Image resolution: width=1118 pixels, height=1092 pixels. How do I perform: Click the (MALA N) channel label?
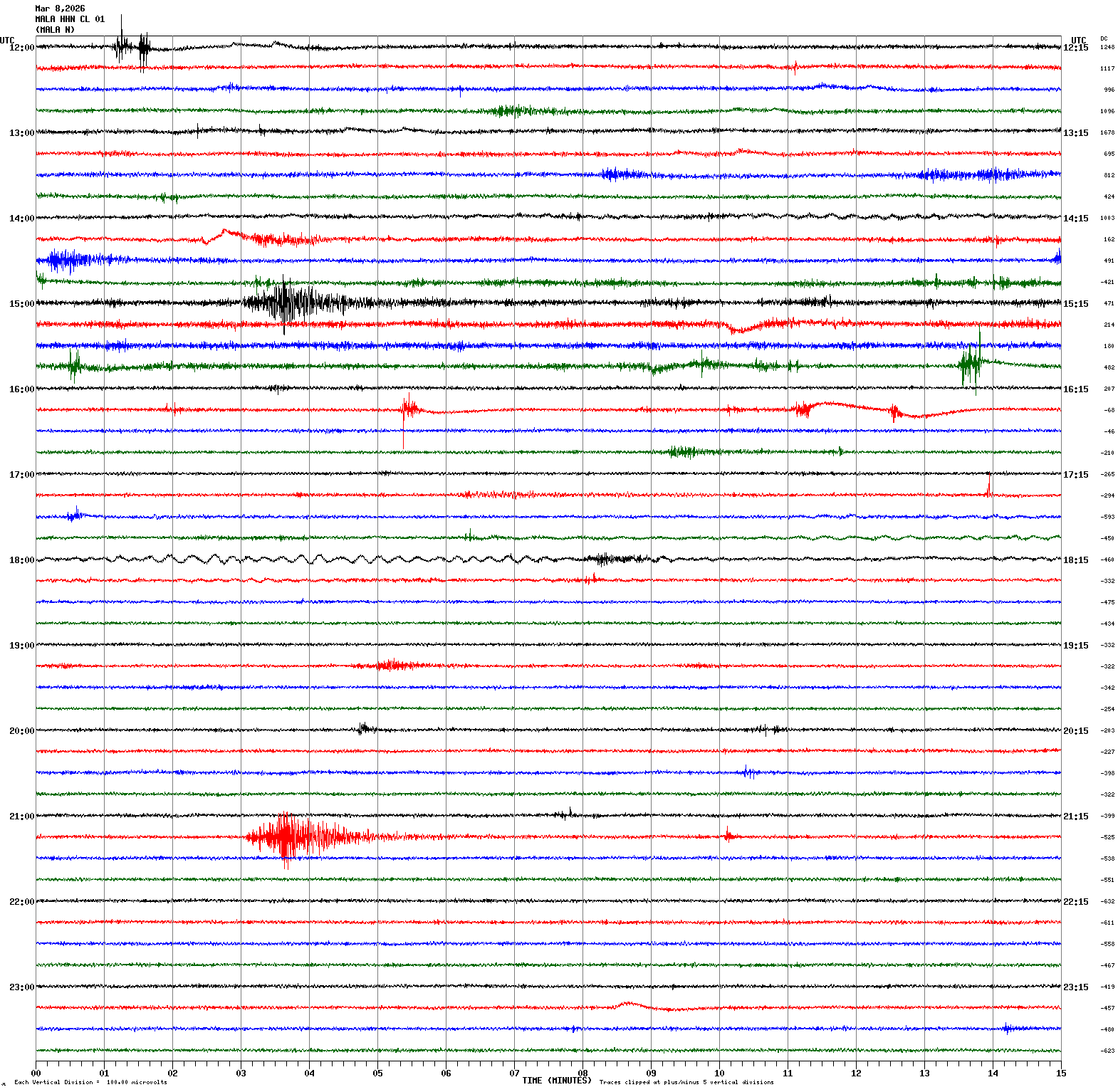point(55,30)
